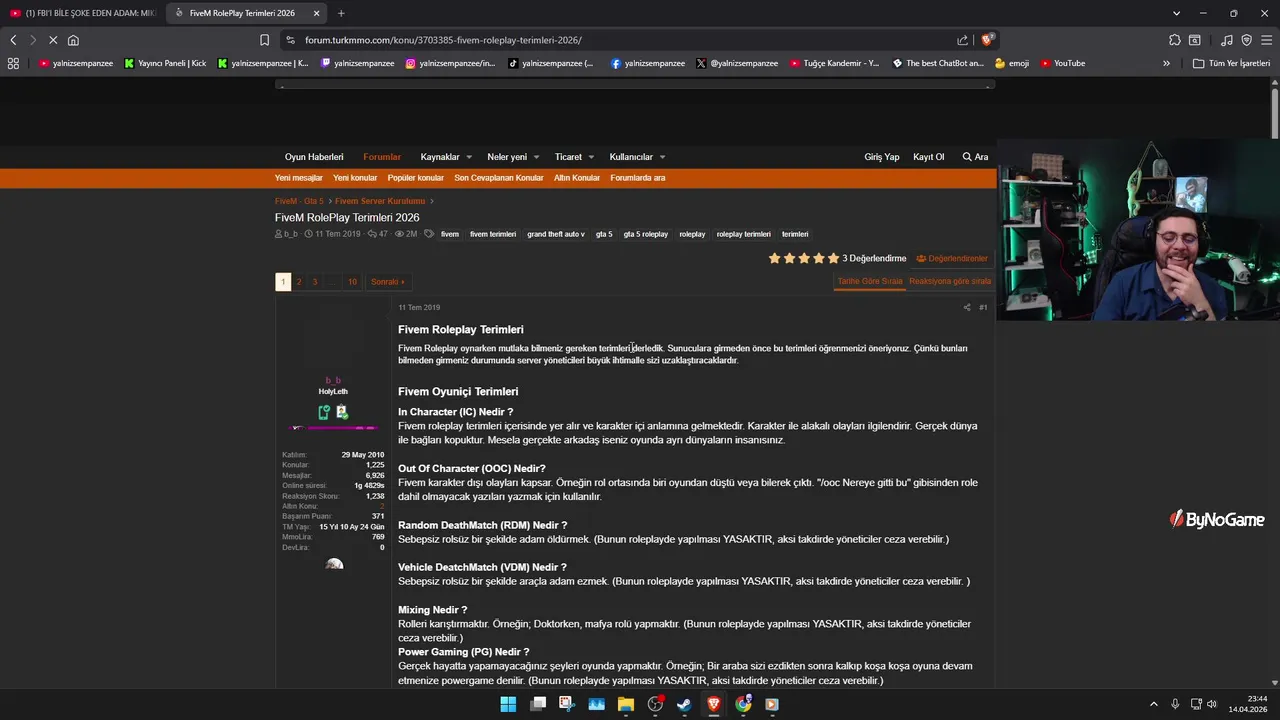Stop page loading with the X icon
This screenshot has width=1280, height=720.
53,40
